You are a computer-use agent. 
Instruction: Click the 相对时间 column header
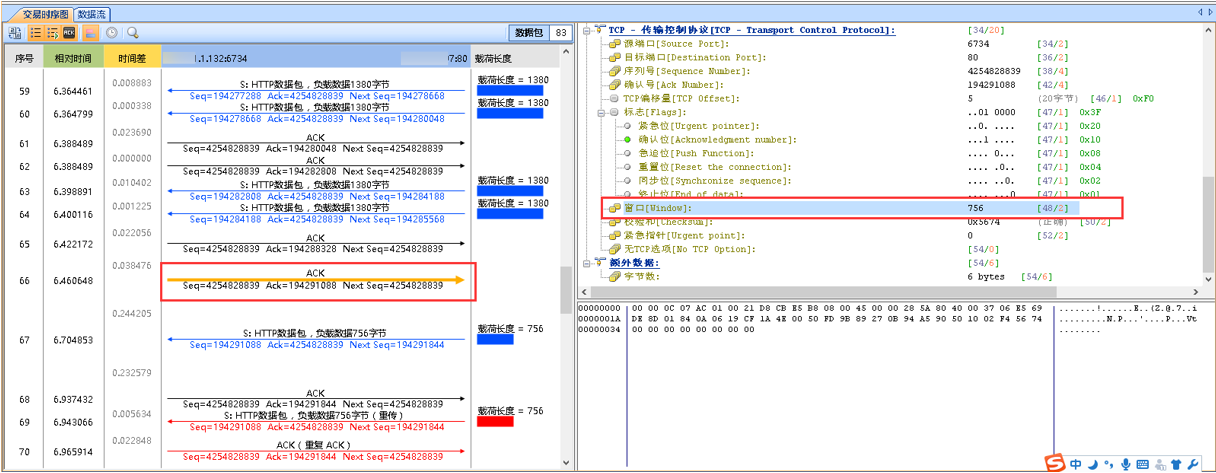pos(73,59)
